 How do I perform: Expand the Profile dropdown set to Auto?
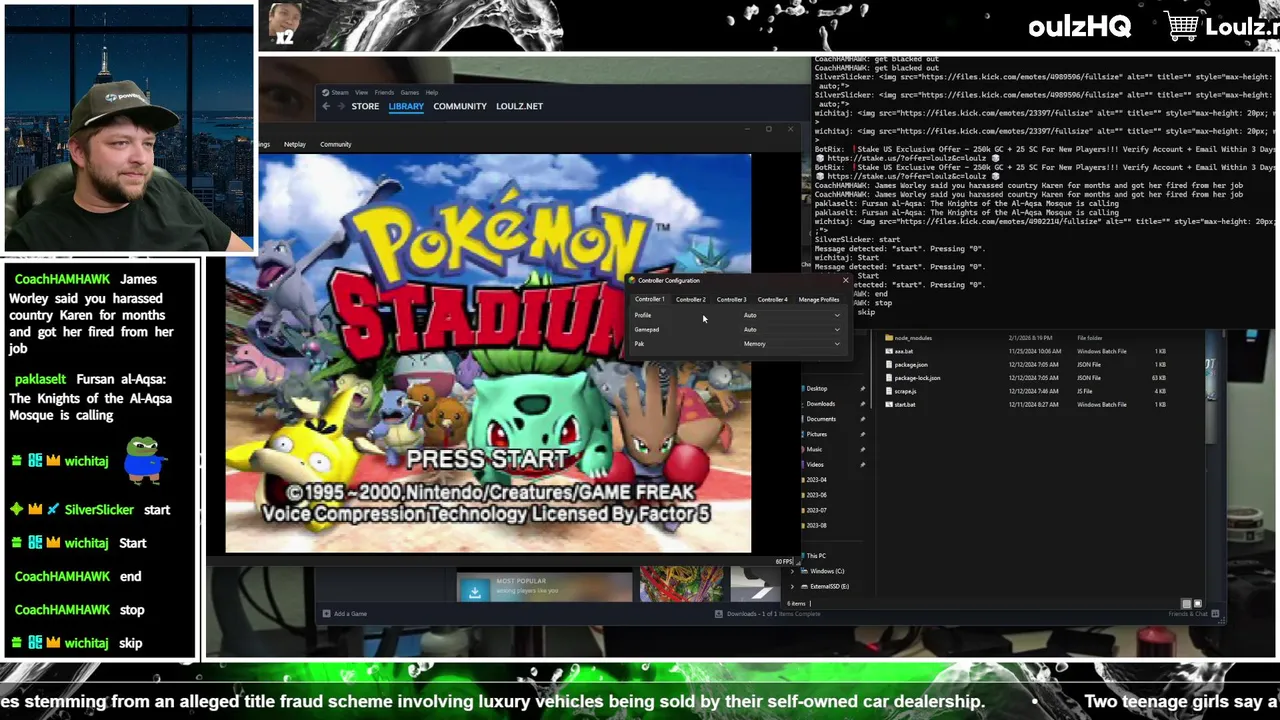791,315
